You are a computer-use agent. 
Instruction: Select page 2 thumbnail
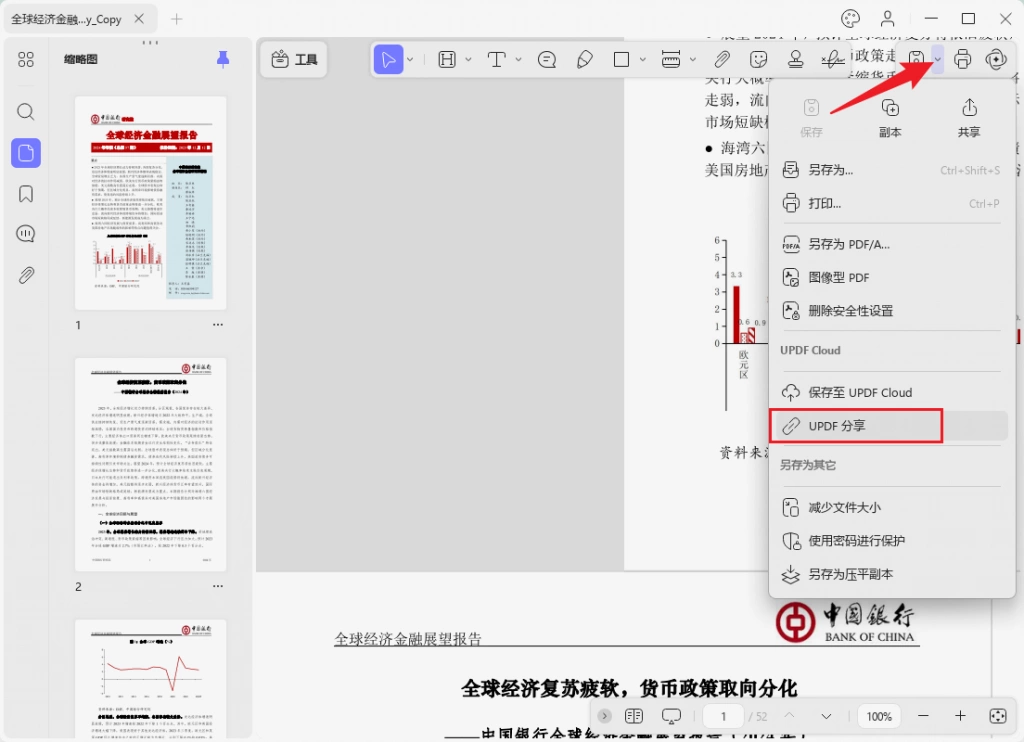pos(151,464)
